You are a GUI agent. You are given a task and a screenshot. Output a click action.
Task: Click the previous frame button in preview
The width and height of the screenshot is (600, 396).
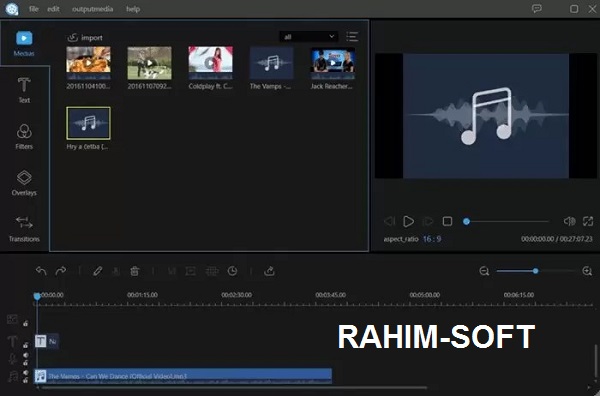point(389,221)
